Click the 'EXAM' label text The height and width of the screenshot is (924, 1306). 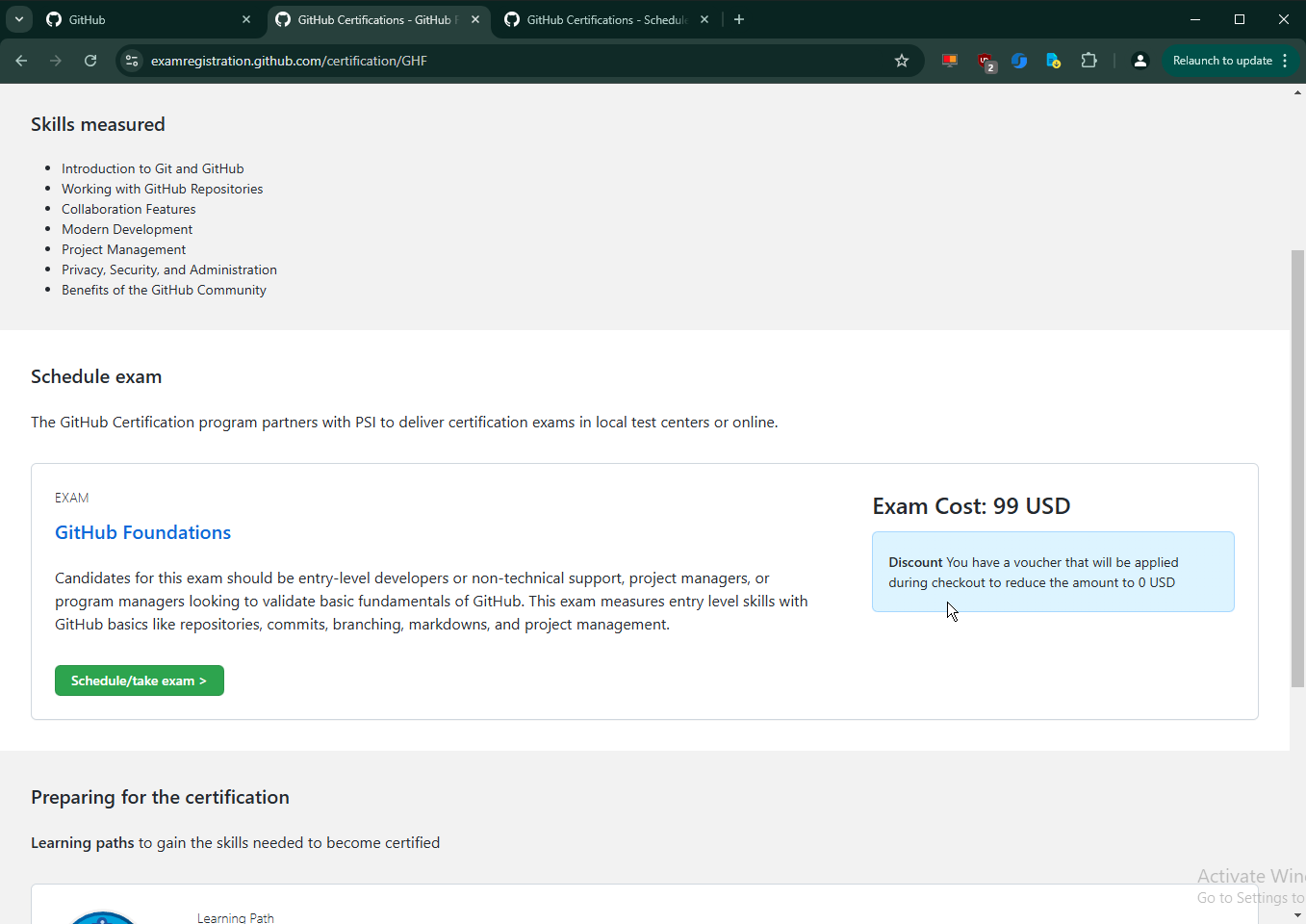coord(72,498)
